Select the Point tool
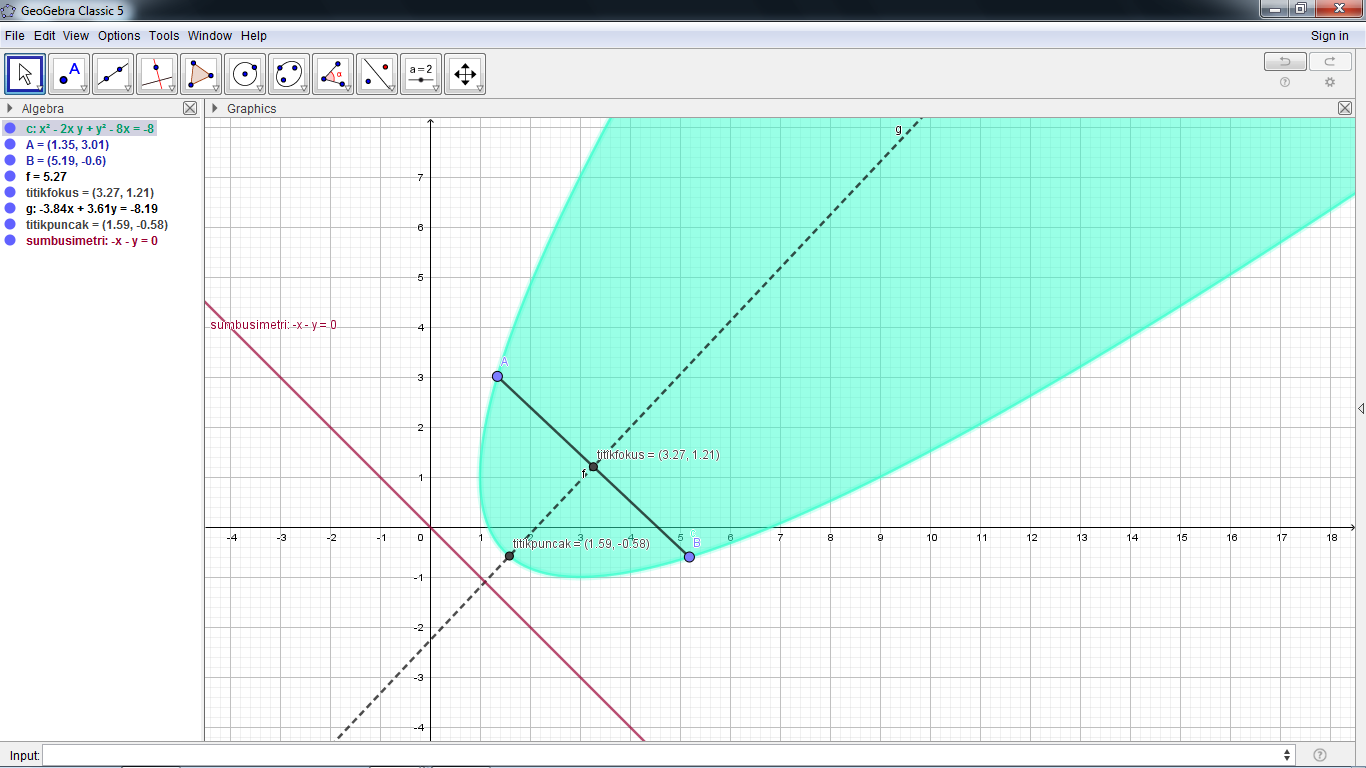This screenshot has width=1366, height=768. click(69, 73)
